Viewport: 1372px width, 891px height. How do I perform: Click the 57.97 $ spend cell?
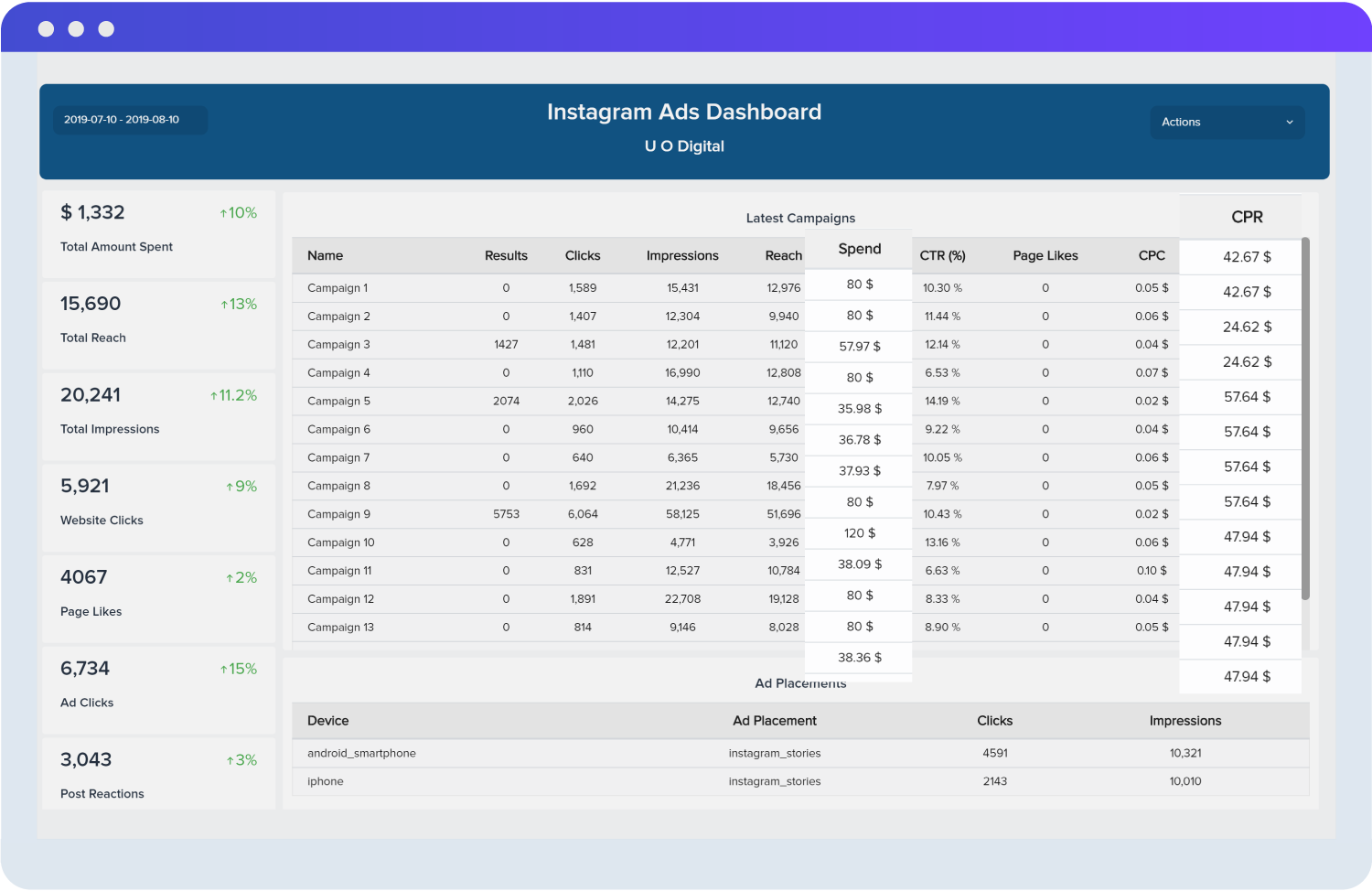click(860, 347)
